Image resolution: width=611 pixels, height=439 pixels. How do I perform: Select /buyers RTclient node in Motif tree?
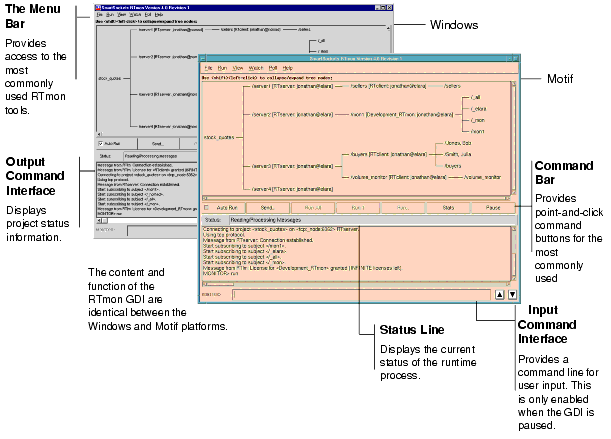388,154
